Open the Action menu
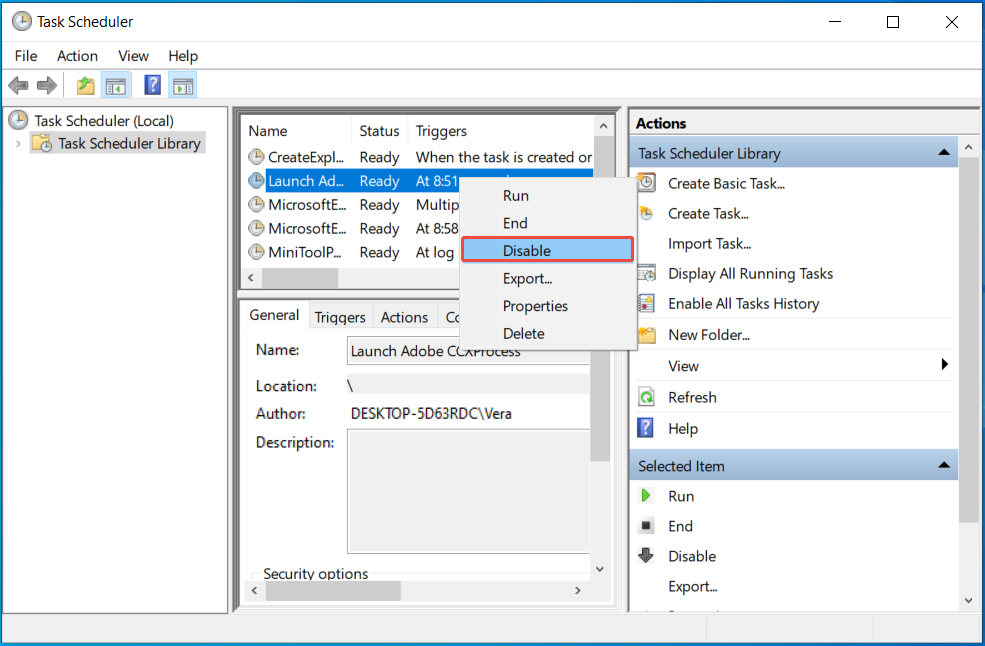 [77, 56]
